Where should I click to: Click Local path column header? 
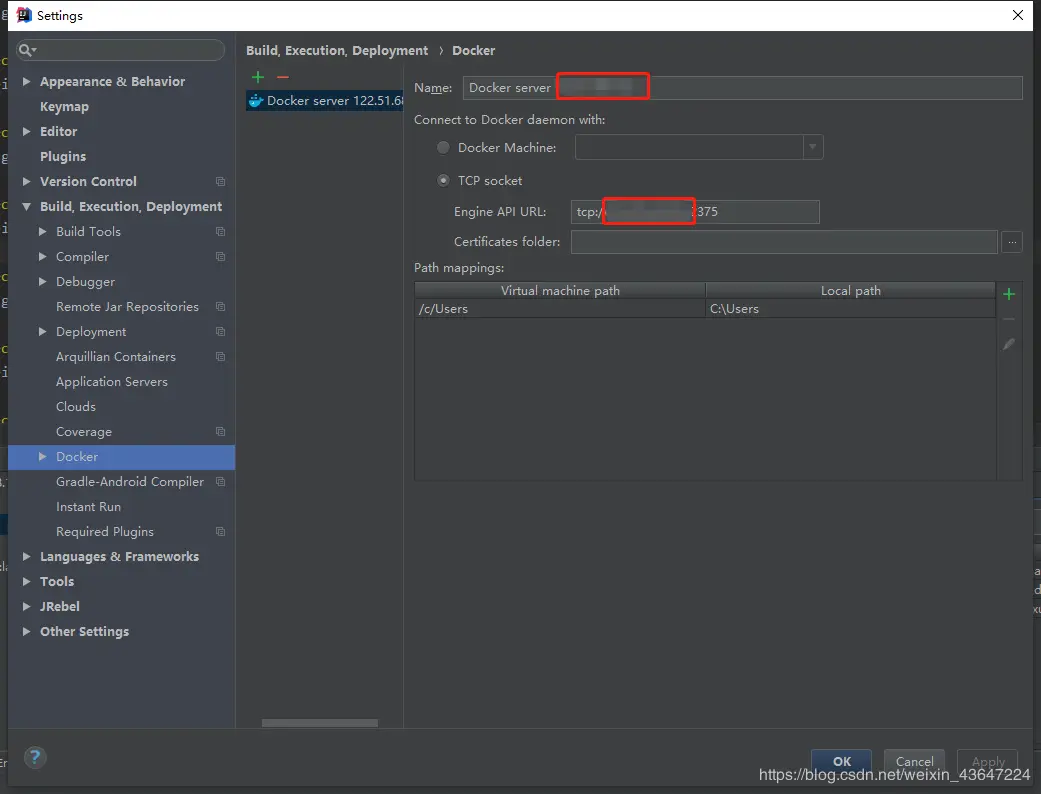(x=850, y=291)
